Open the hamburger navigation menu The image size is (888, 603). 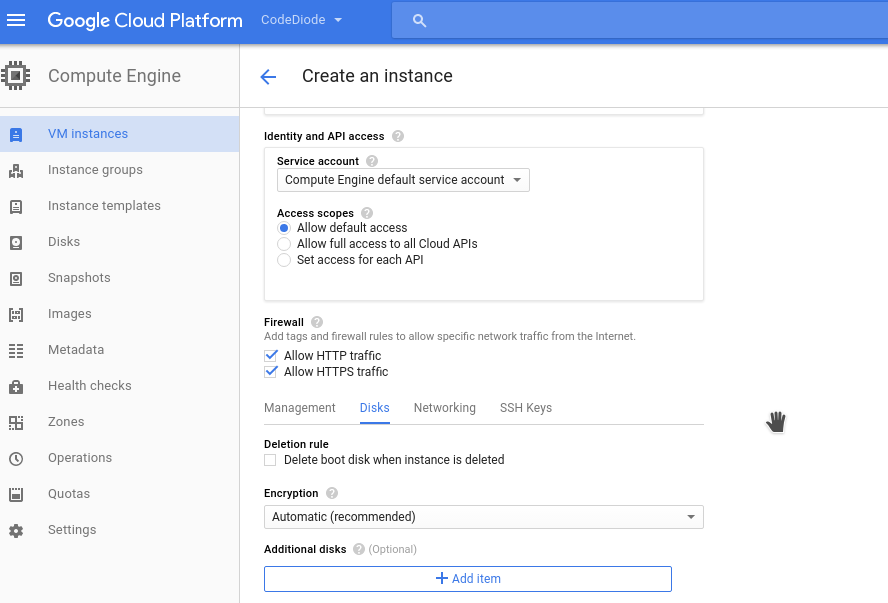coord(16,20)
